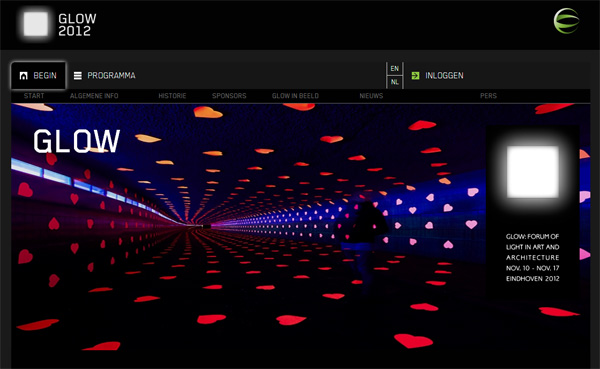Open the PROGRAMMA tab
Screen dimensions: 600x369
coord(104,76)
